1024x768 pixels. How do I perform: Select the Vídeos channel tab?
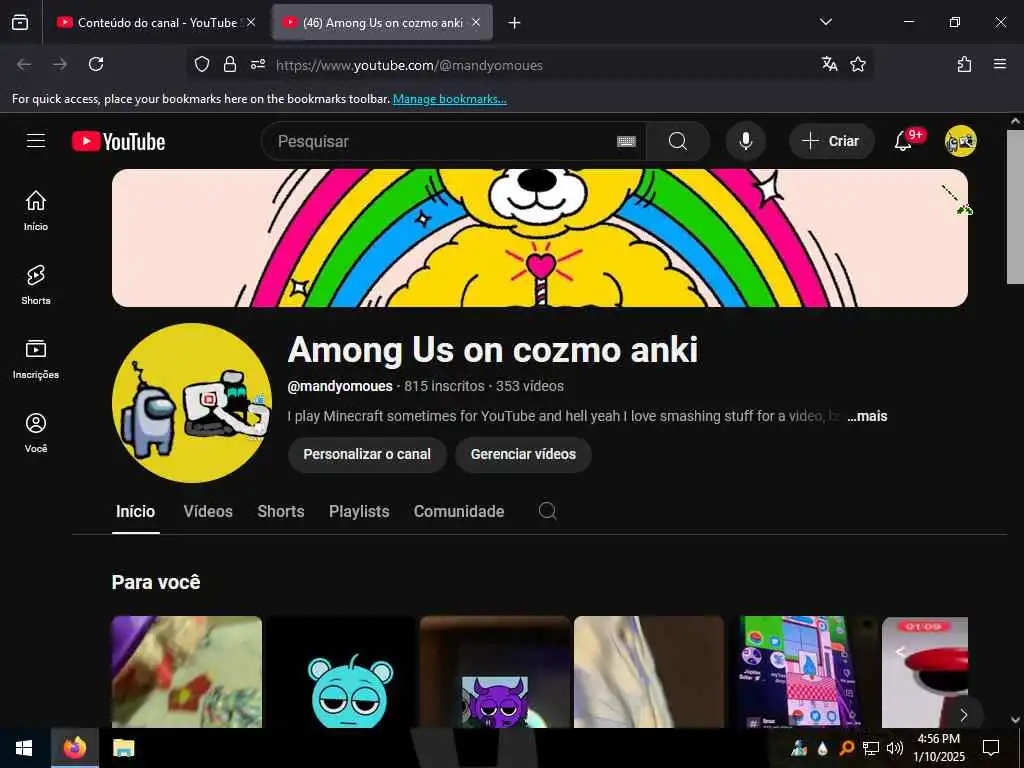click(x=208, y=511)
